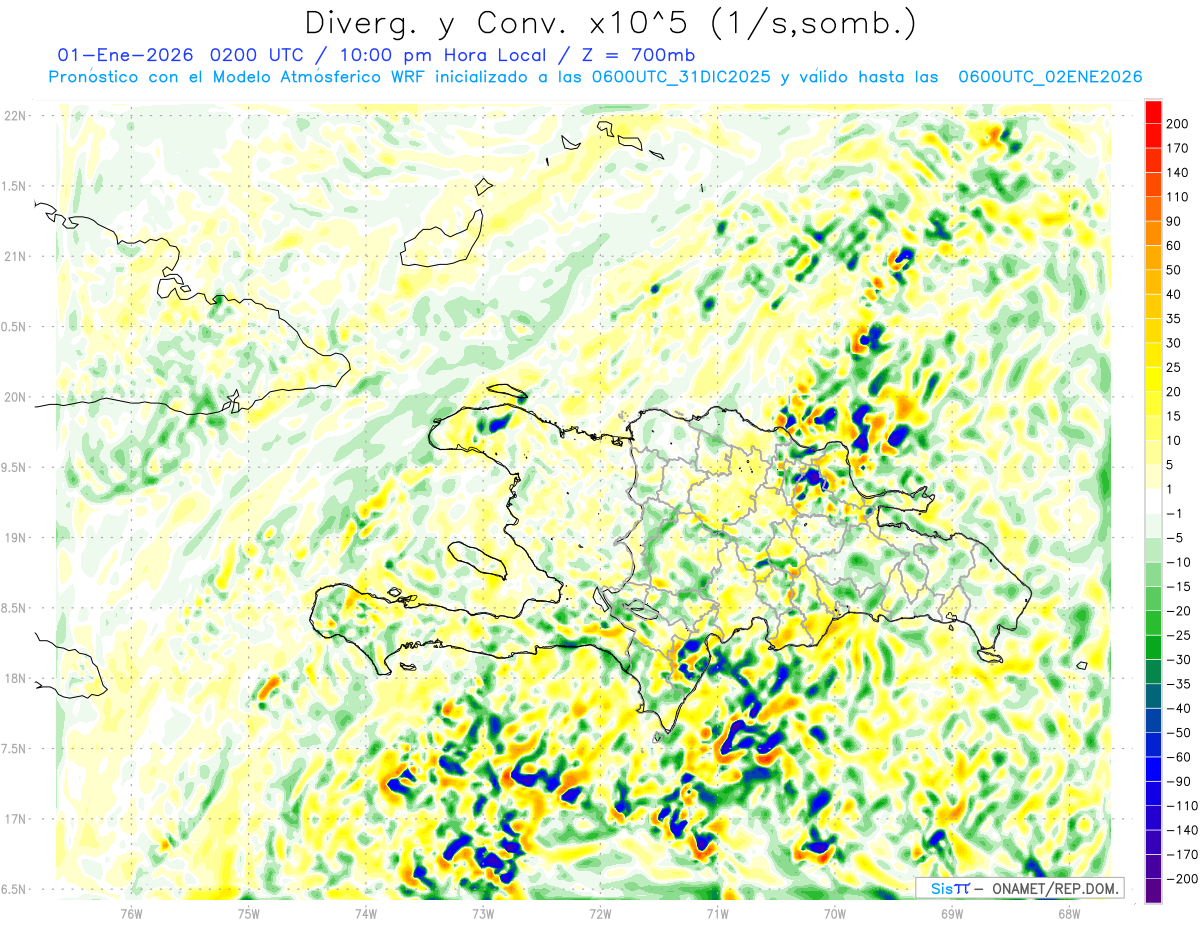Click the 73W longitude label
Screen dimensions: 1200x927
click(x=483, y=913)
